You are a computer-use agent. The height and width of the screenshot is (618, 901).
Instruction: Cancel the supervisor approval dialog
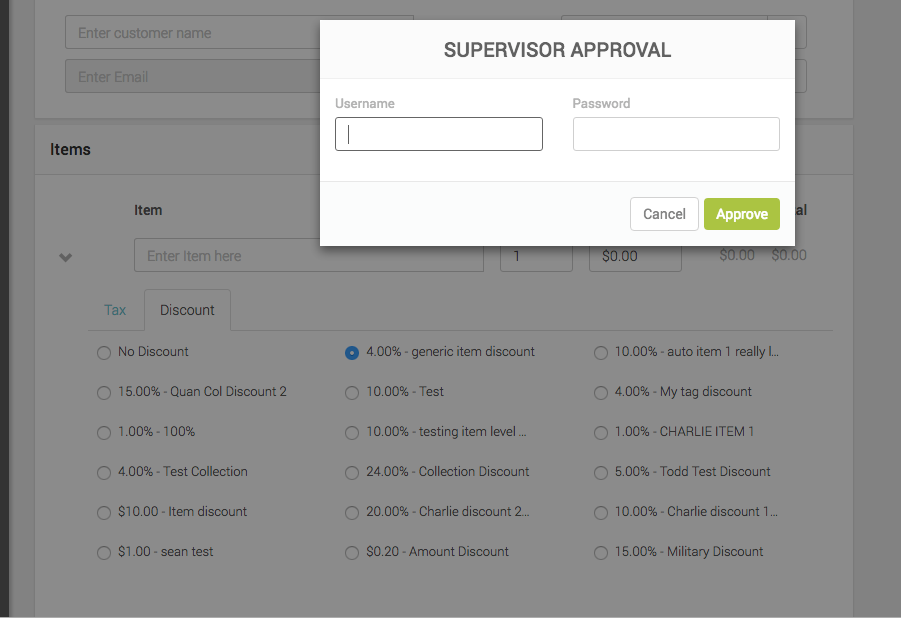pos(664,214)
